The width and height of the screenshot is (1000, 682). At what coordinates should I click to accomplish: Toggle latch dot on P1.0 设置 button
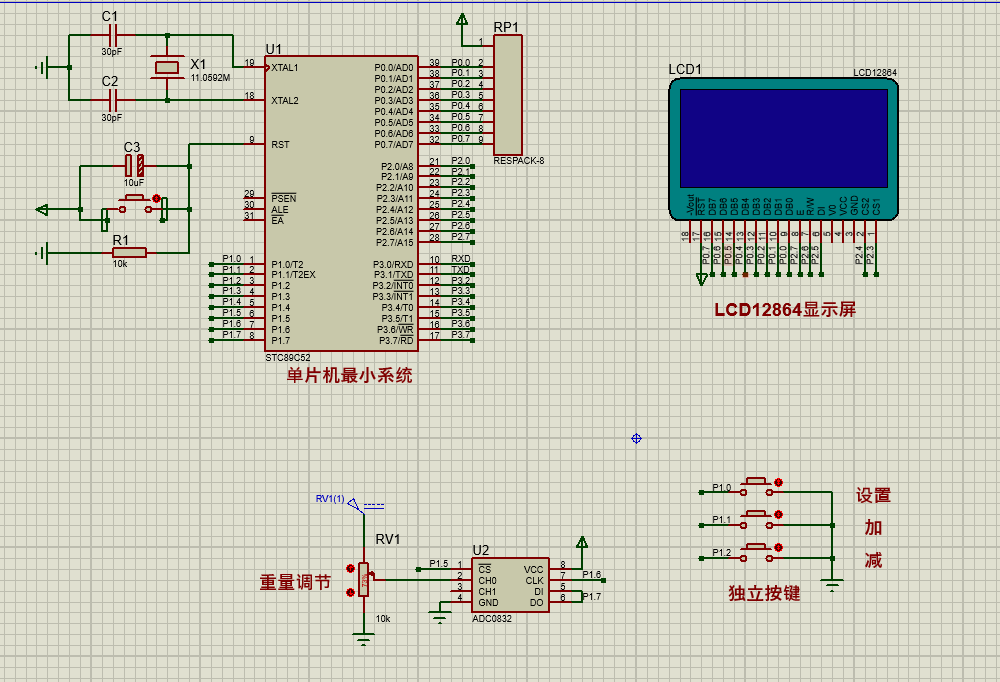click(779, 482)
